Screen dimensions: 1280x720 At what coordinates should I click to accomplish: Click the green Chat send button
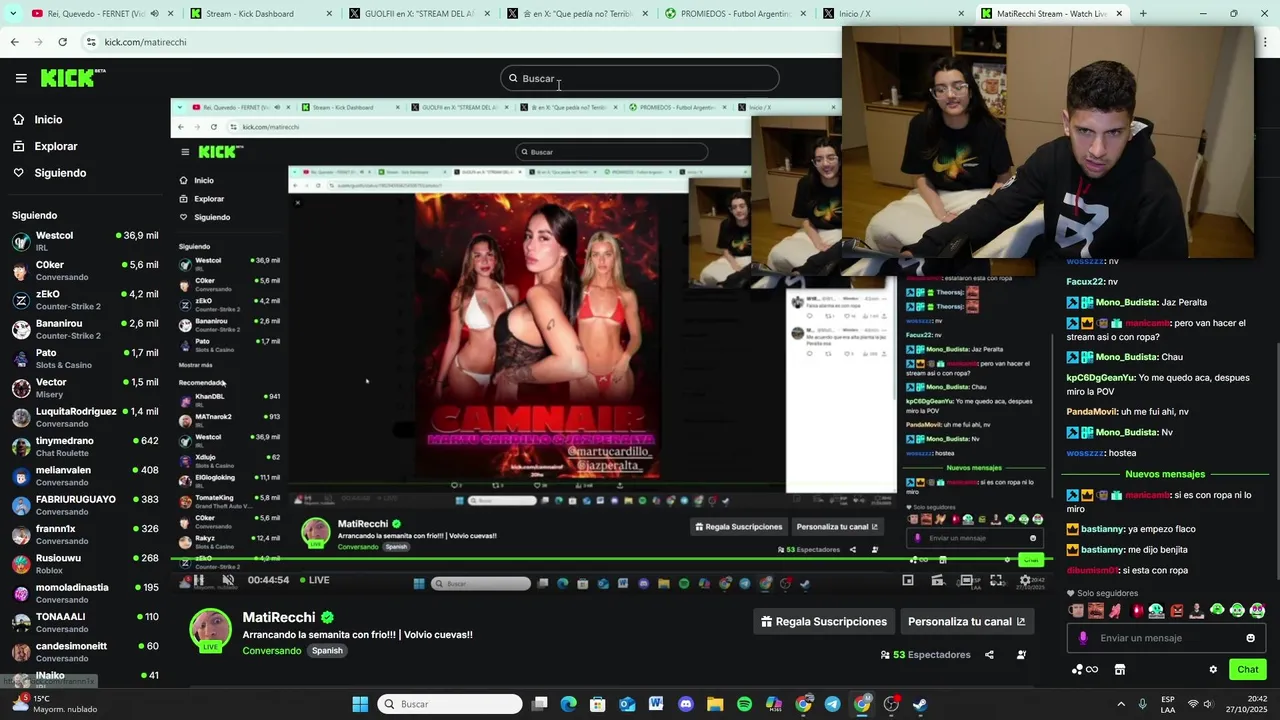pos(1248,669)
